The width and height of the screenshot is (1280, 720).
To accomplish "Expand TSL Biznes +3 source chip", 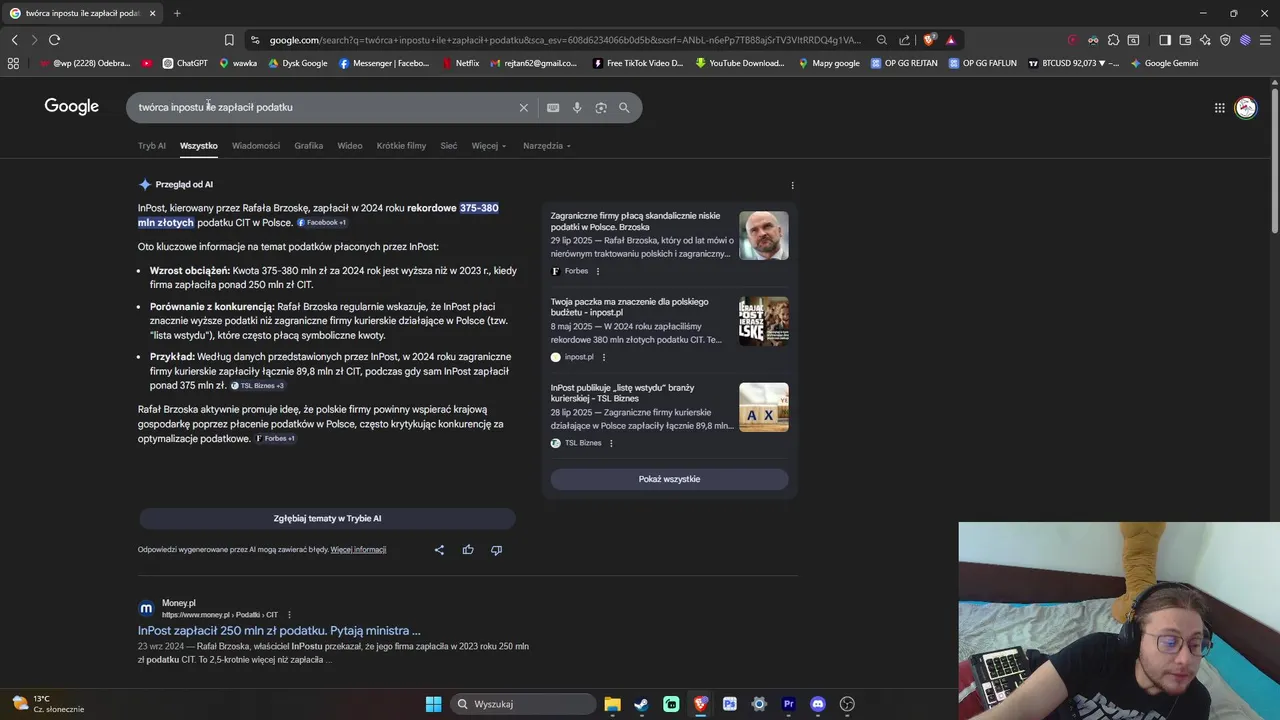I will [x=258, y=386].
